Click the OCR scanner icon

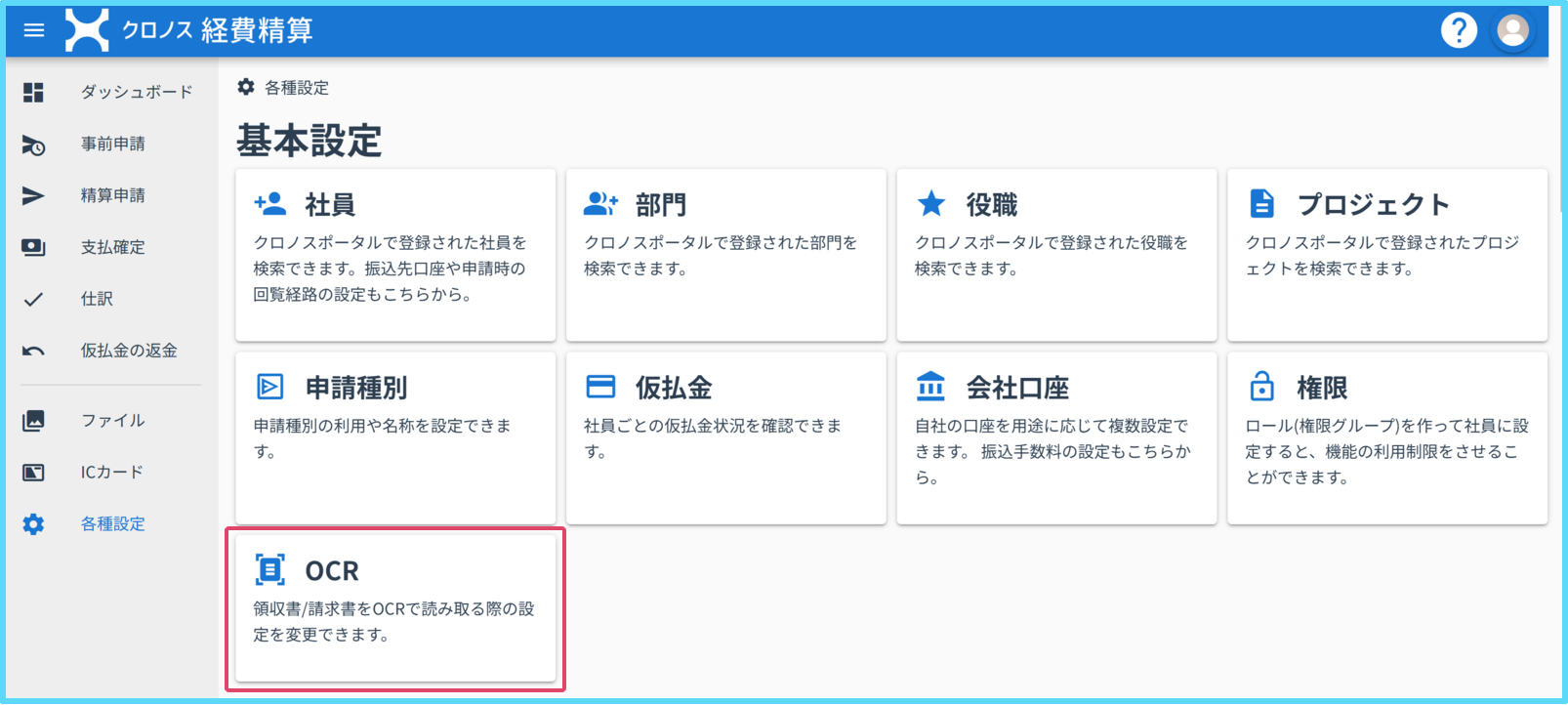(270, 569)
